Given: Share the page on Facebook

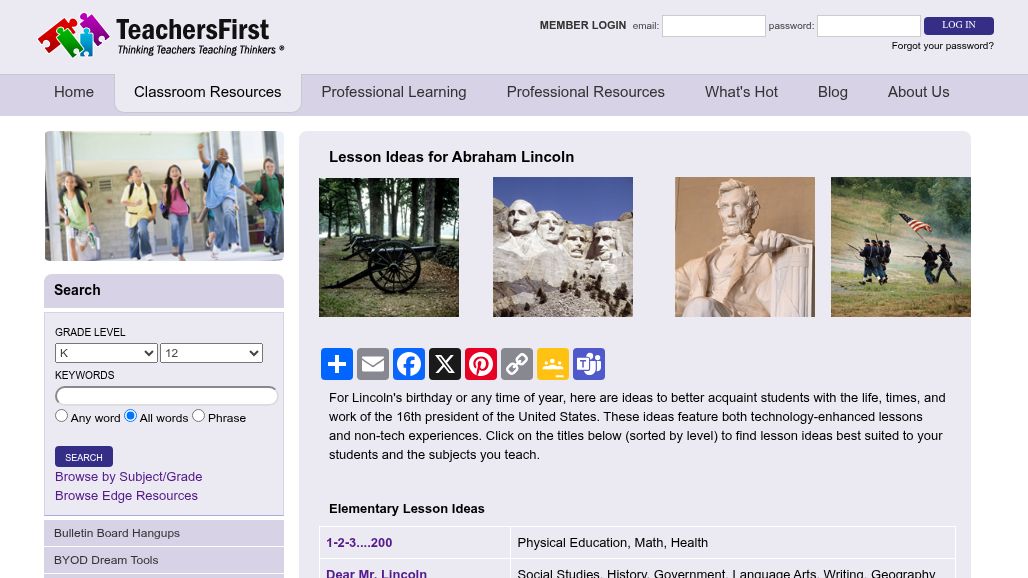Looking at the screenshot, I should 409,364.
